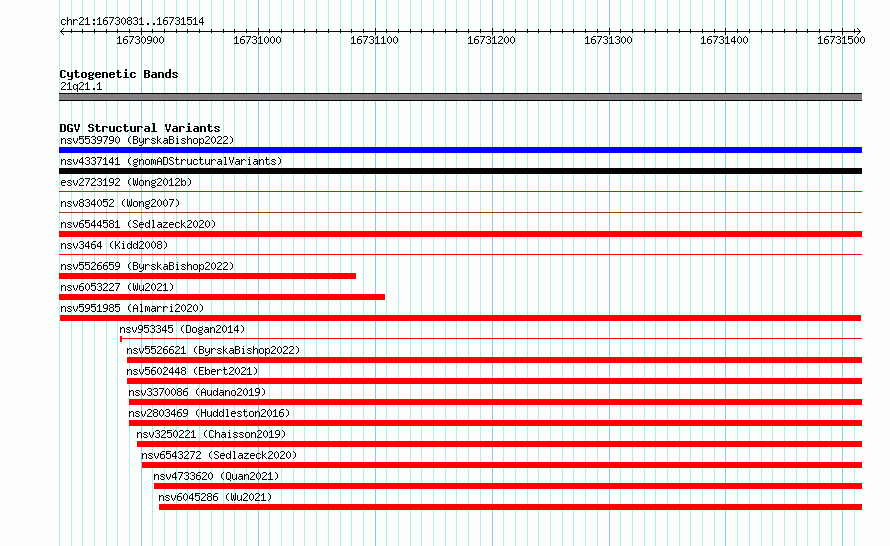Select the red bar under nsv6543272

tap(502, 465)
